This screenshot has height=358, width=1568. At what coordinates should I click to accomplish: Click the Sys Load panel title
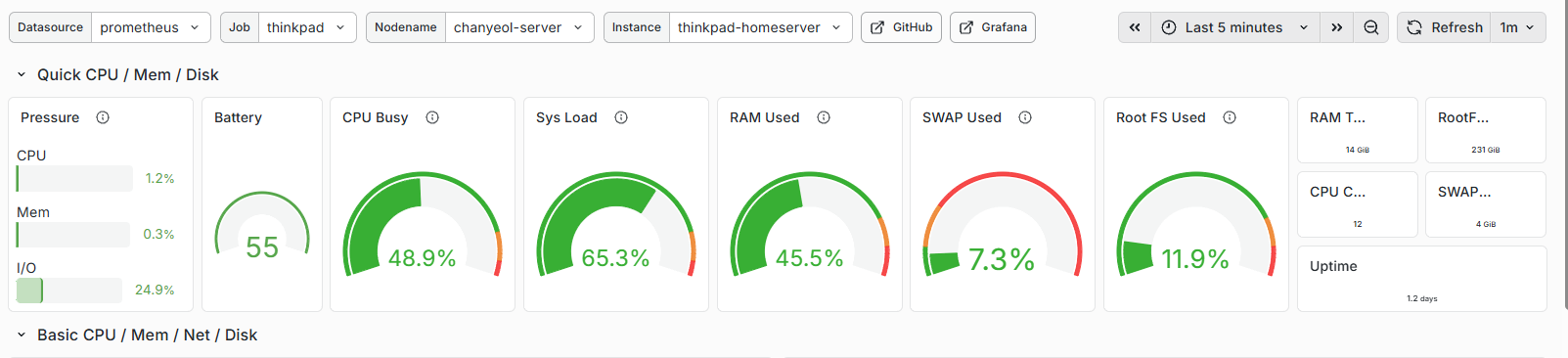click(x=566, y=117)
